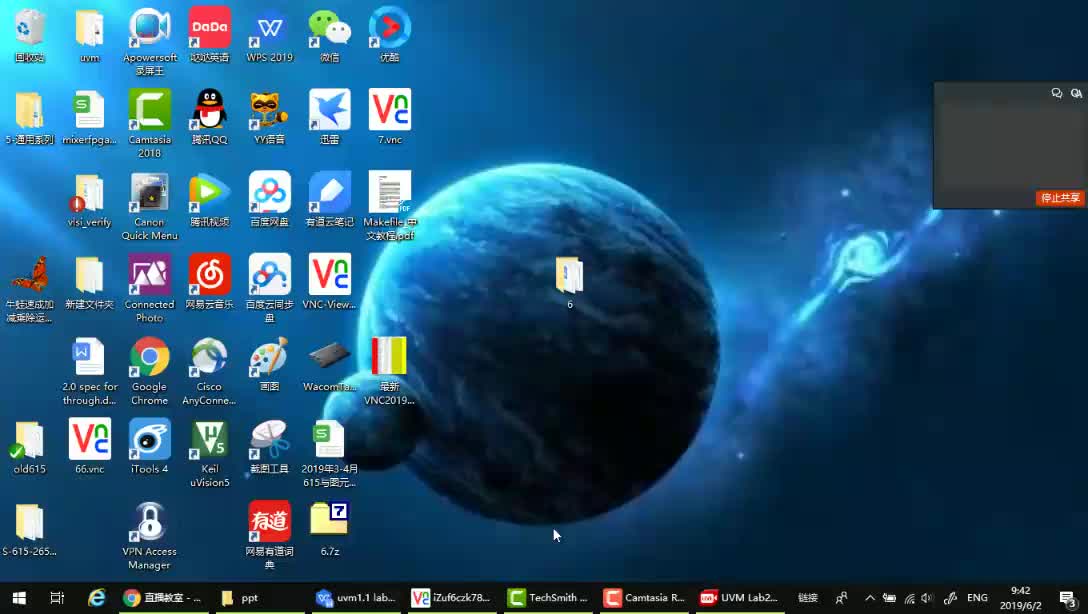Click 链接 links toolbar on taskbar
The image size is (1088, 614).
[807, 597]
